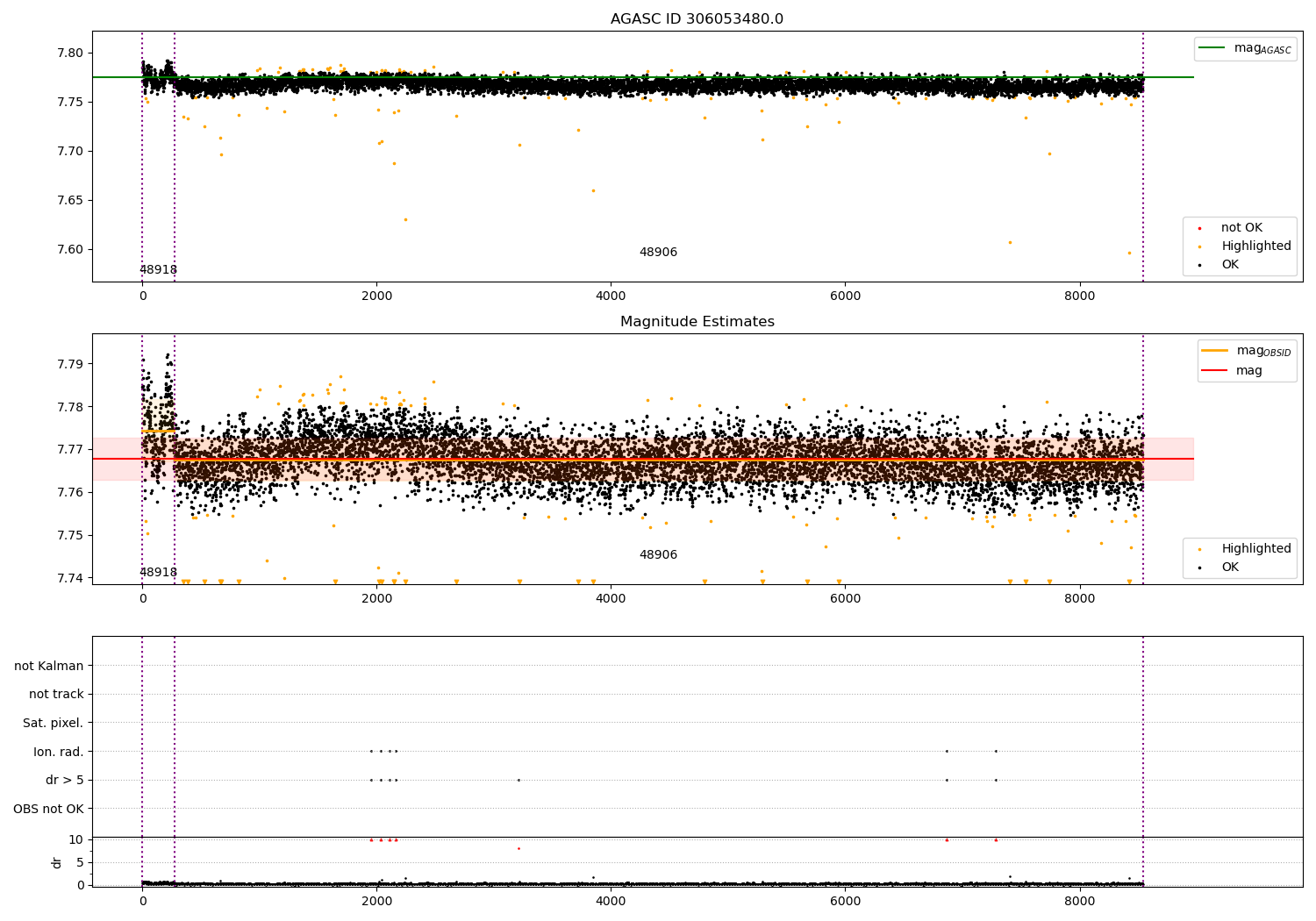The height and width of the screenshot is (921, 1316).
Task: Click 'Highlighted' legend entry in middle plot
Action: click(1255, 549)
